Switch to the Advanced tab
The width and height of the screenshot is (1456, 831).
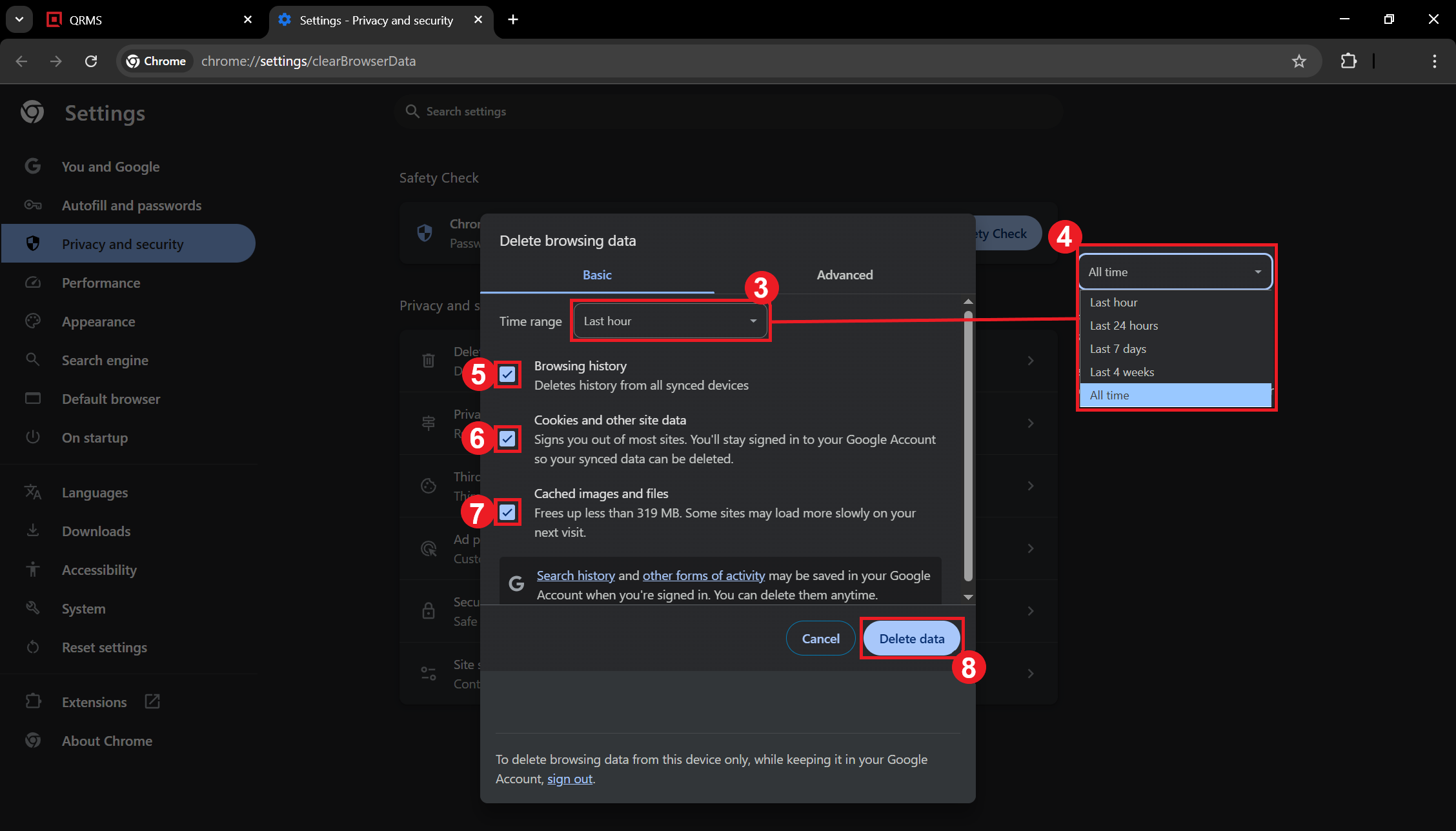coord(844,275)
